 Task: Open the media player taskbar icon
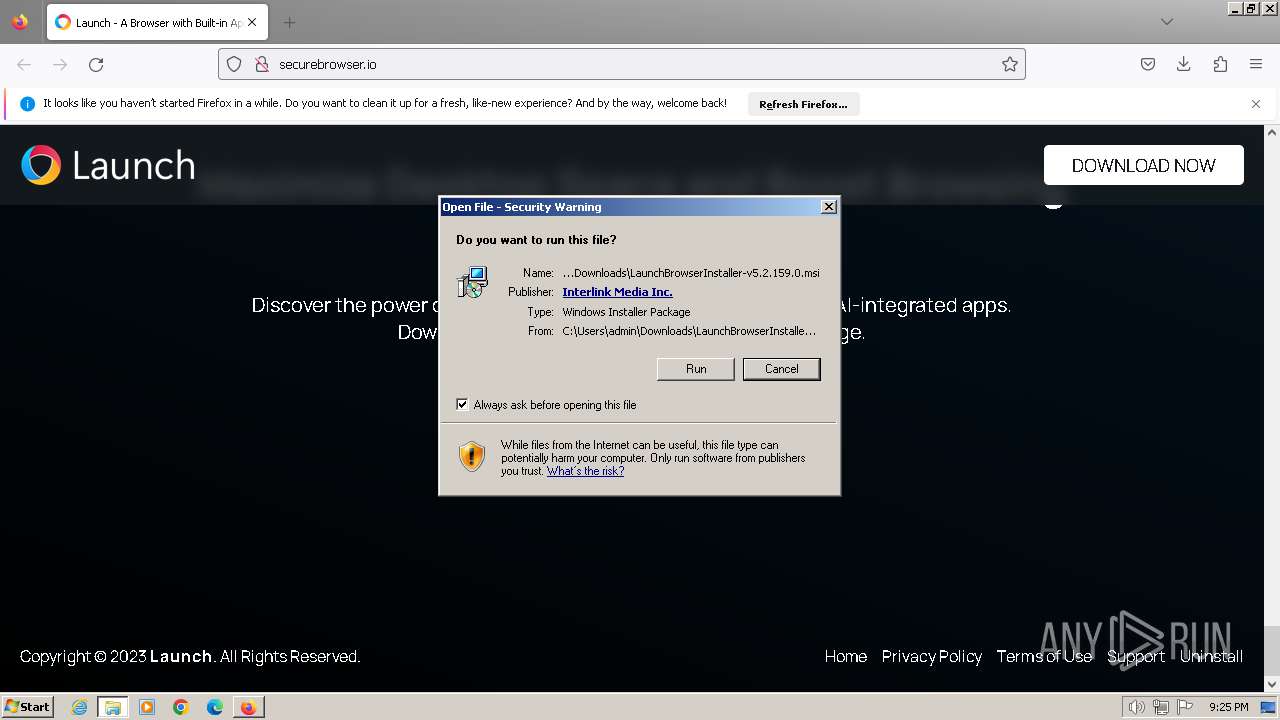click(147, 707)
